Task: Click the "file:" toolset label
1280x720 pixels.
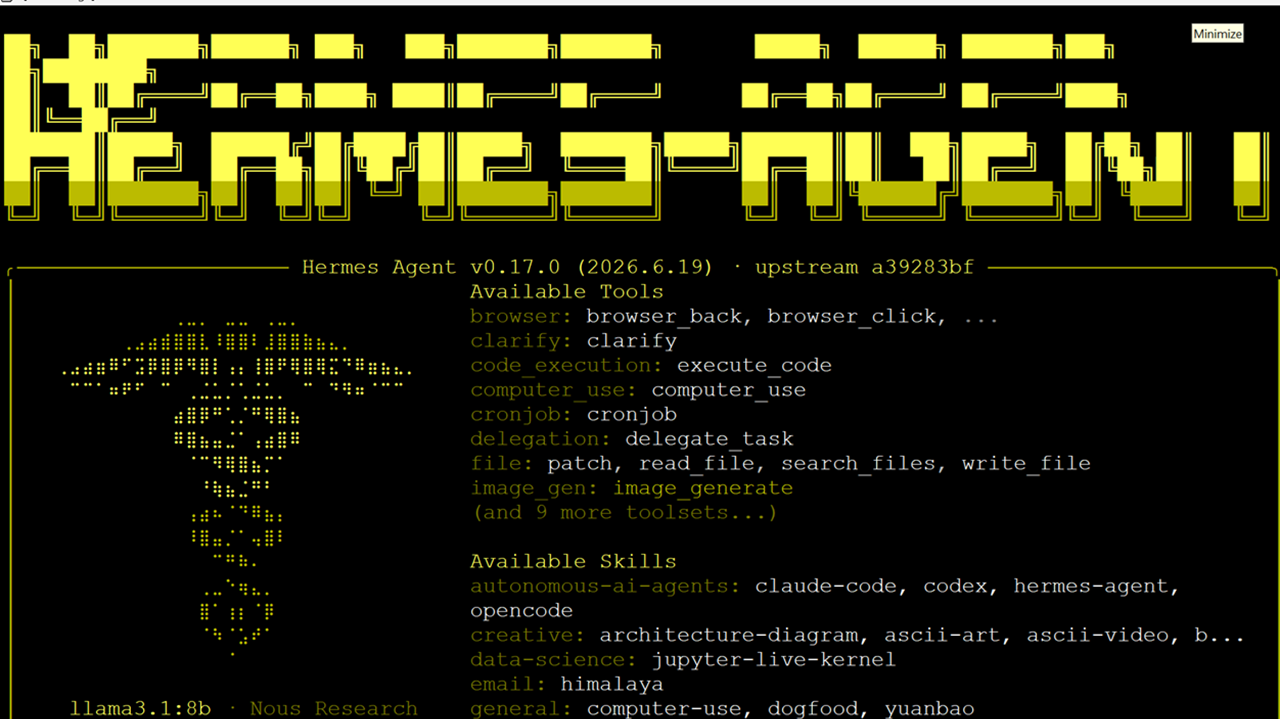Action: 502,464
